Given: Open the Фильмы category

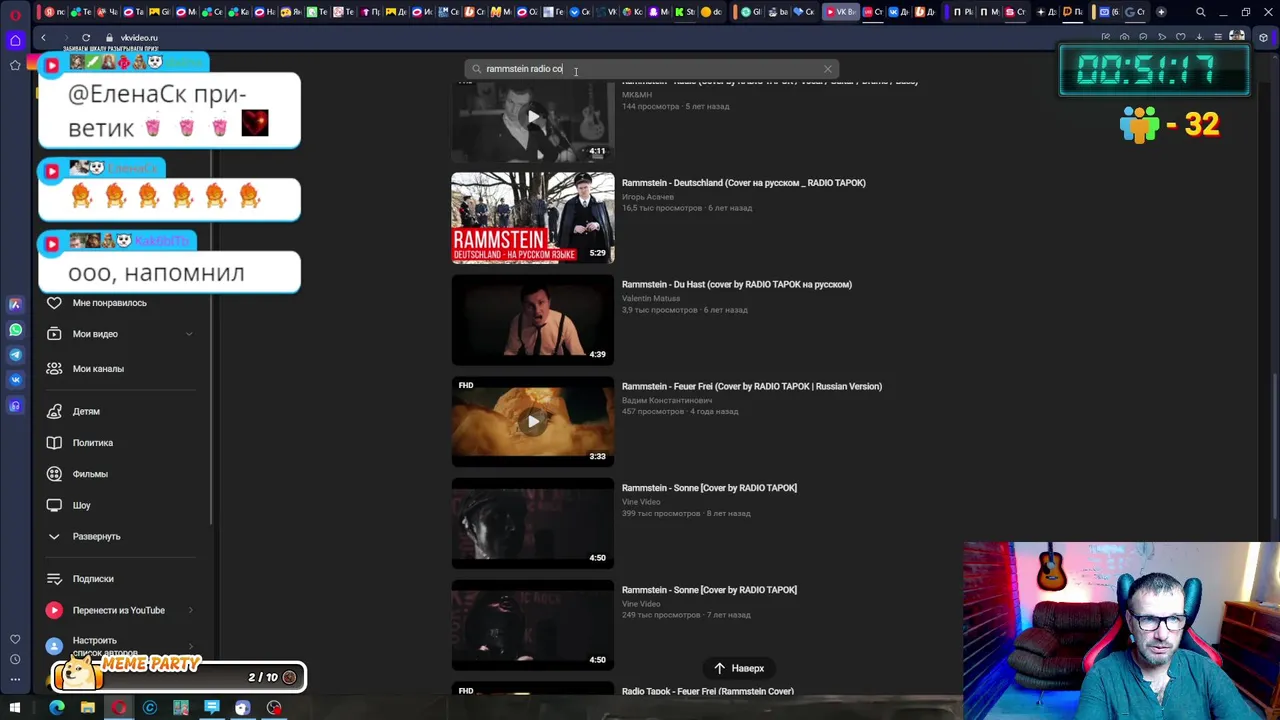Looking at the screenshot, I should [x=90, y=474].
